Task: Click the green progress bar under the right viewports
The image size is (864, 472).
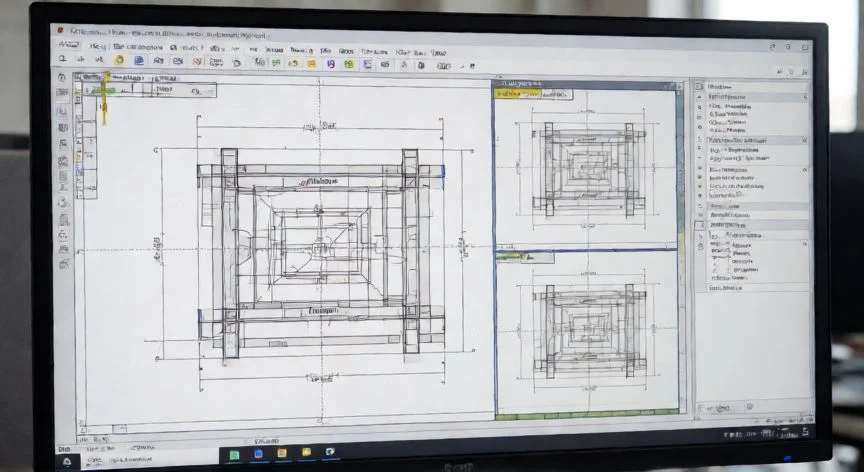Action: [587, 414]
